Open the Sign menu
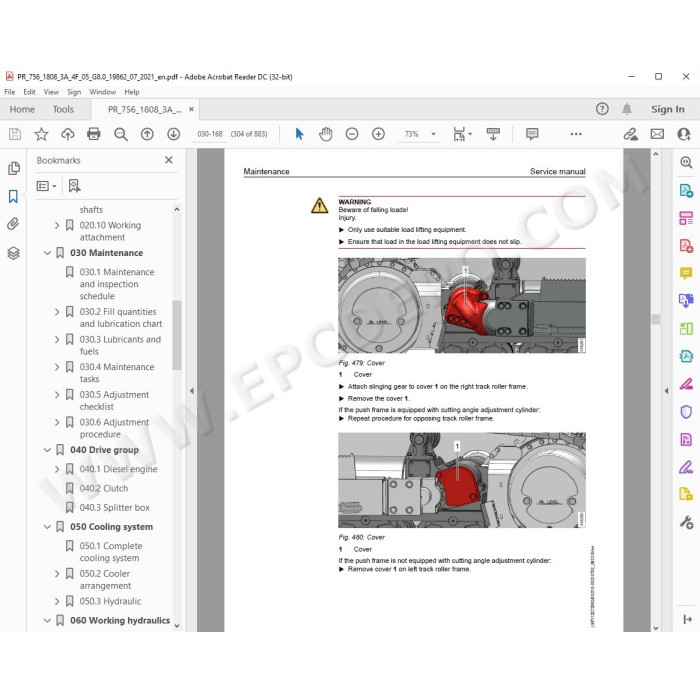Viewport: 700px width, 700px height. [74, 92]
